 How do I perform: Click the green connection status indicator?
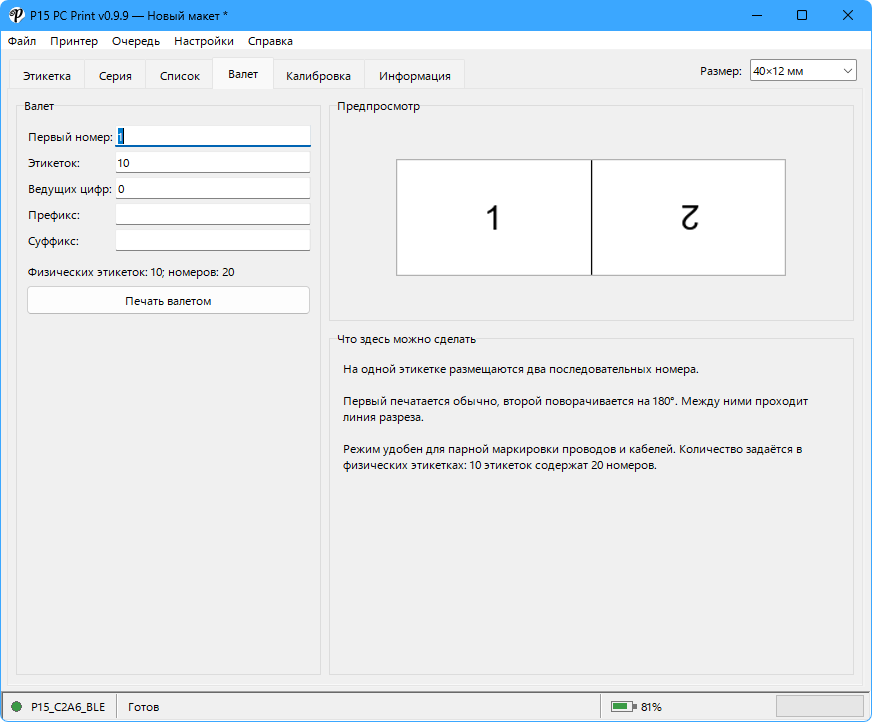17,706
